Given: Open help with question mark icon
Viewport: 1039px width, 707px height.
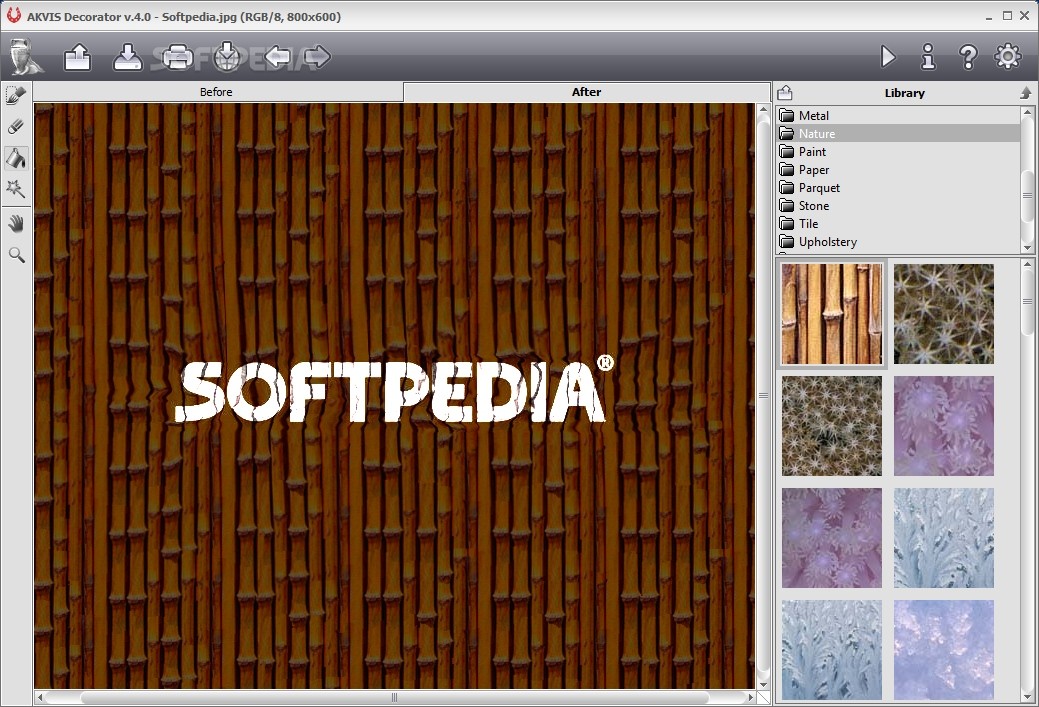Looking at the screenshot, I should pos(968,57).
